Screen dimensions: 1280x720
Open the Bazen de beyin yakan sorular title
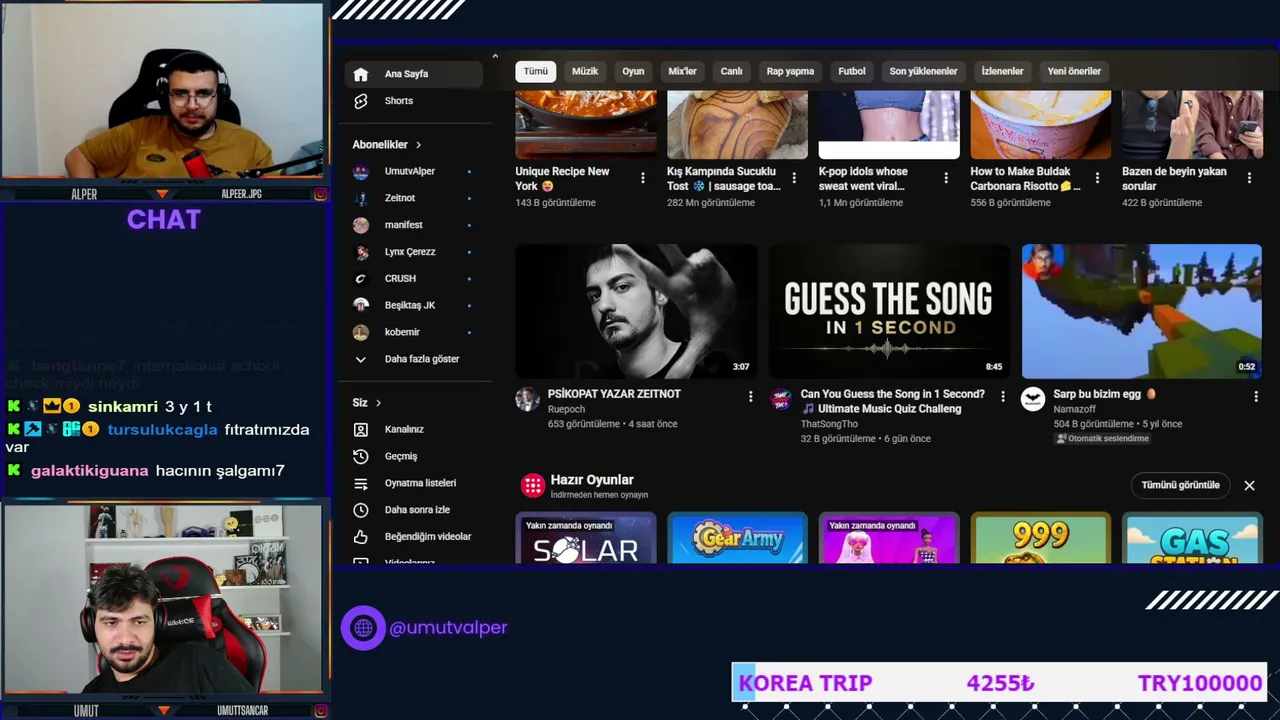[x=1174, y=179]
